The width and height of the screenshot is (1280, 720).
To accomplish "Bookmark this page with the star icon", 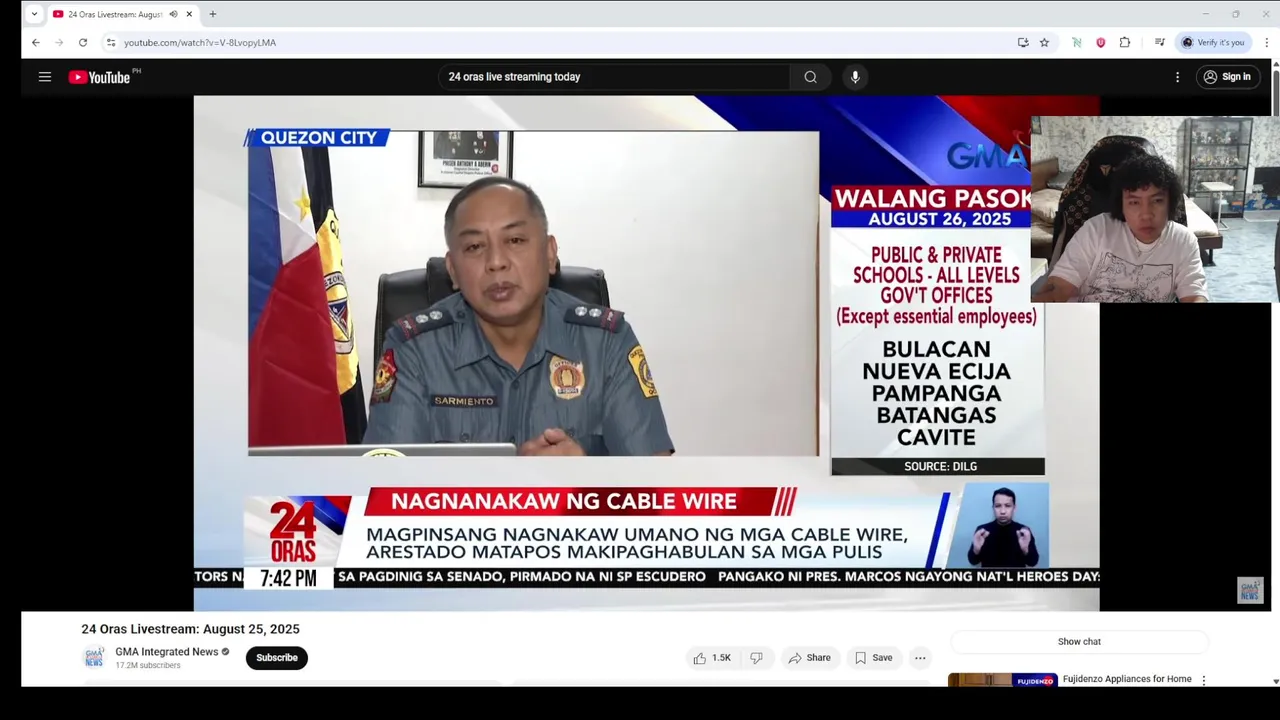I will pos(1044,42).
